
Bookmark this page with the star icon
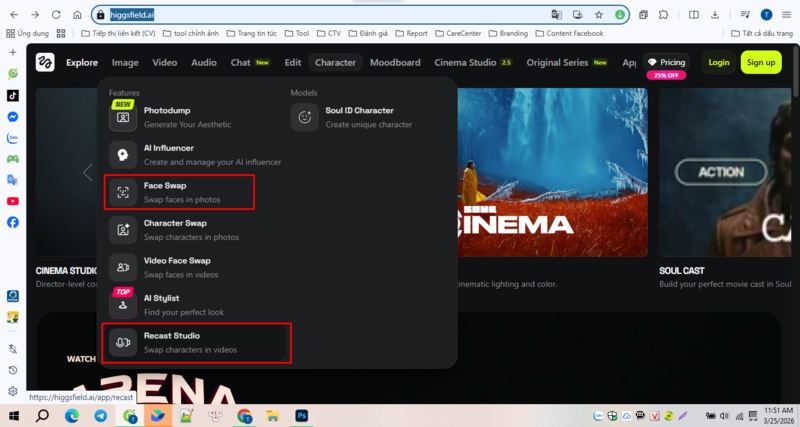(599, 15)
